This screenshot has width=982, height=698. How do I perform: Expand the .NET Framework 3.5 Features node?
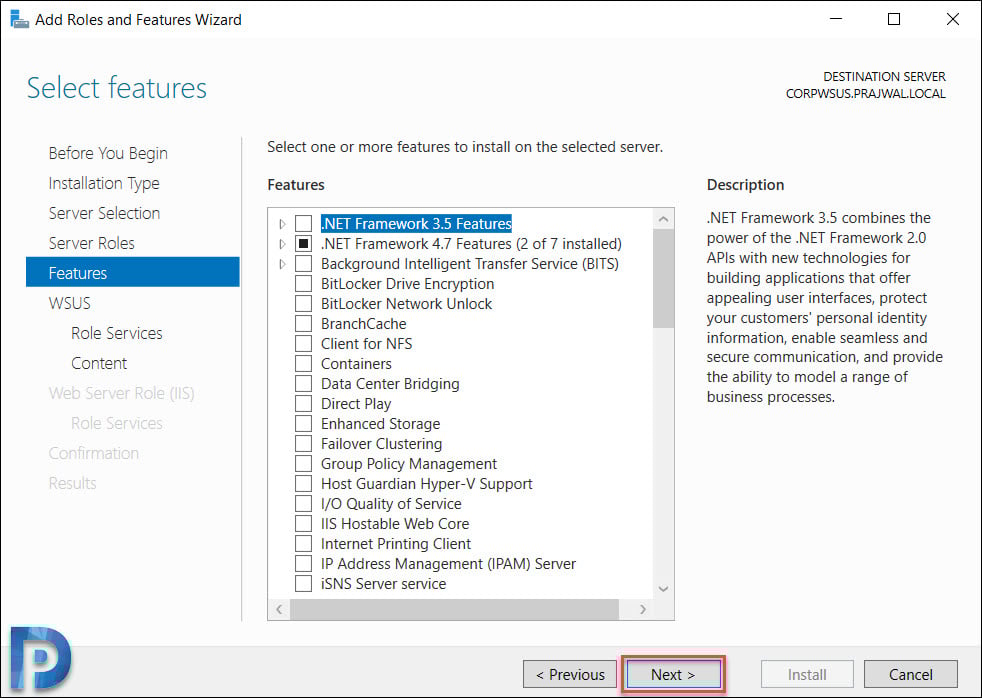(x=282, y=223)
